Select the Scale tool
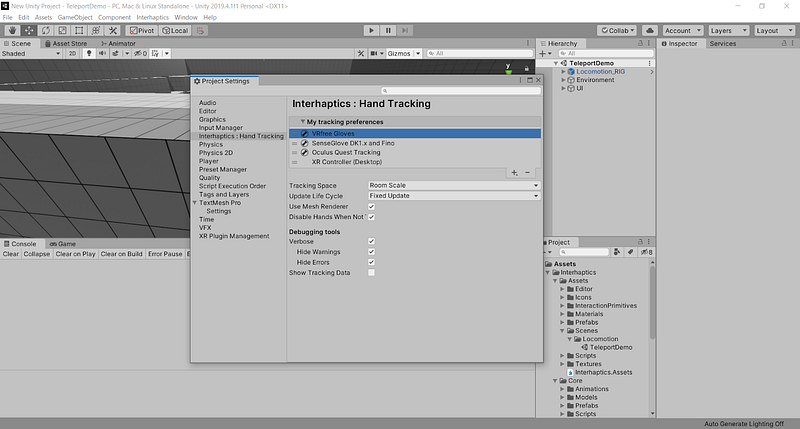800x429 pixels. (62, 31)
